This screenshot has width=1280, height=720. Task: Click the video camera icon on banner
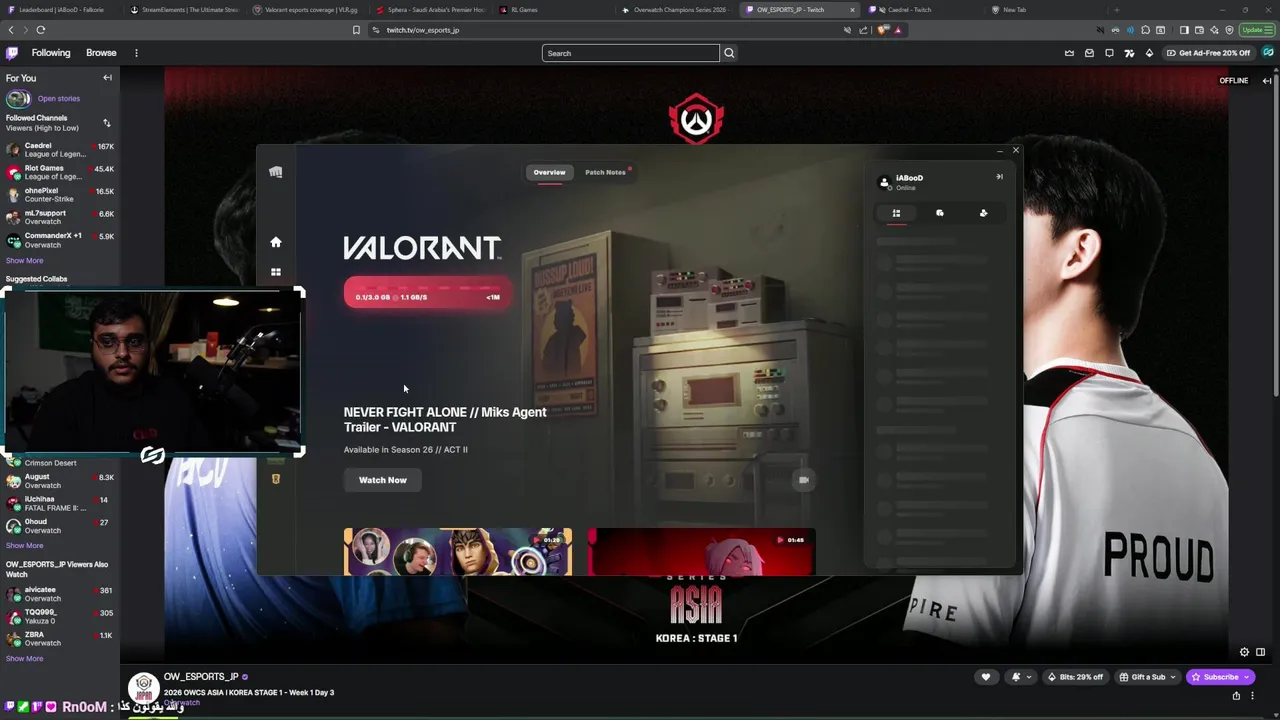click(x=803, y=480)
